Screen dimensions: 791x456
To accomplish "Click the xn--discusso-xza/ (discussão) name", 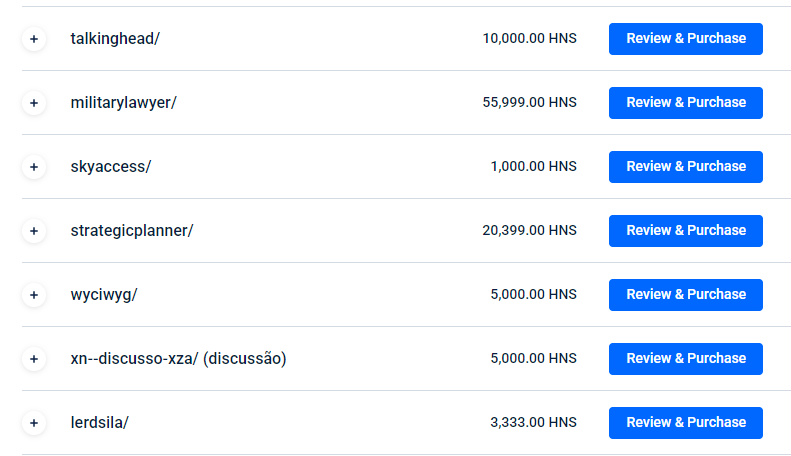I will tap(178, 359).
